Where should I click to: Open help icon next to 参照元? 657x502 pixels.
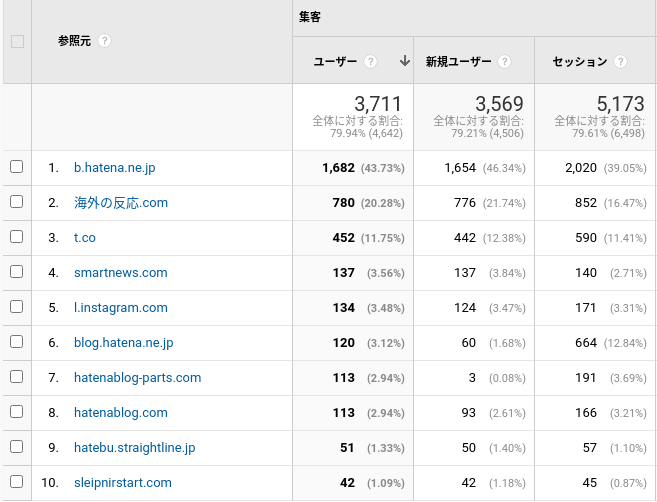pyautogui.click(x=104, y=41)
